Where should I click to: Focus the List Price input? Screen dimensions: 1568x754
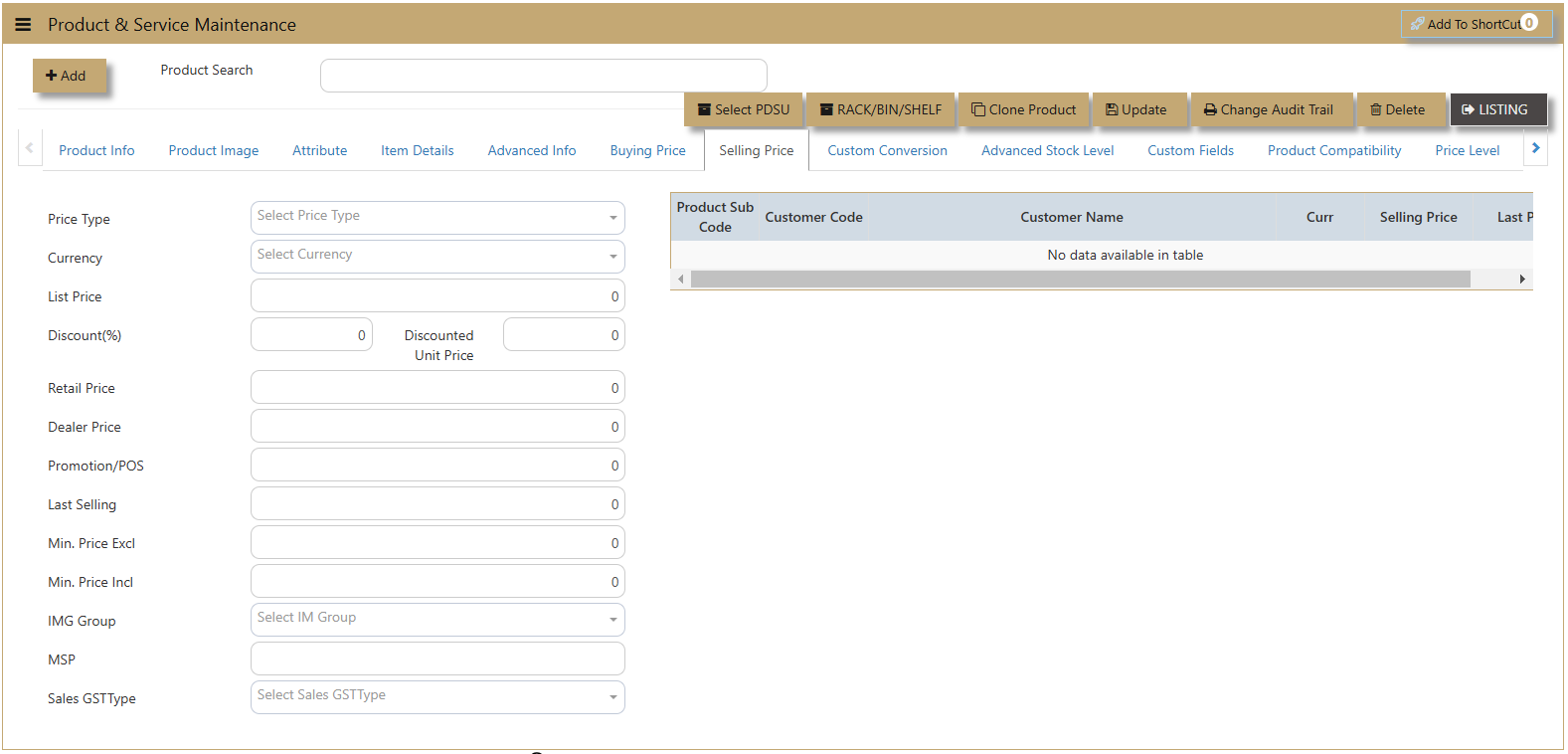437,295
